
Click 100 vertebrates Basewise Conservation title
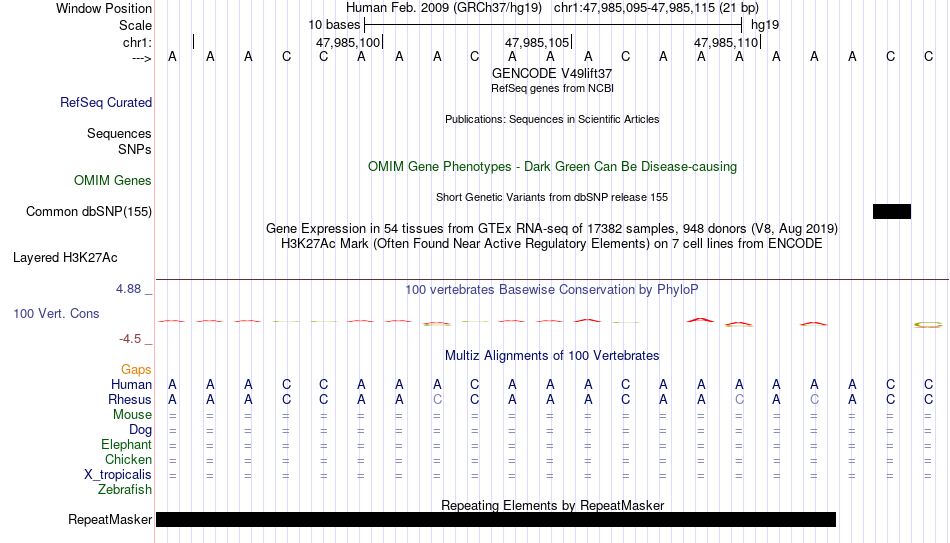pyautogui.click(x=552, y=290)
